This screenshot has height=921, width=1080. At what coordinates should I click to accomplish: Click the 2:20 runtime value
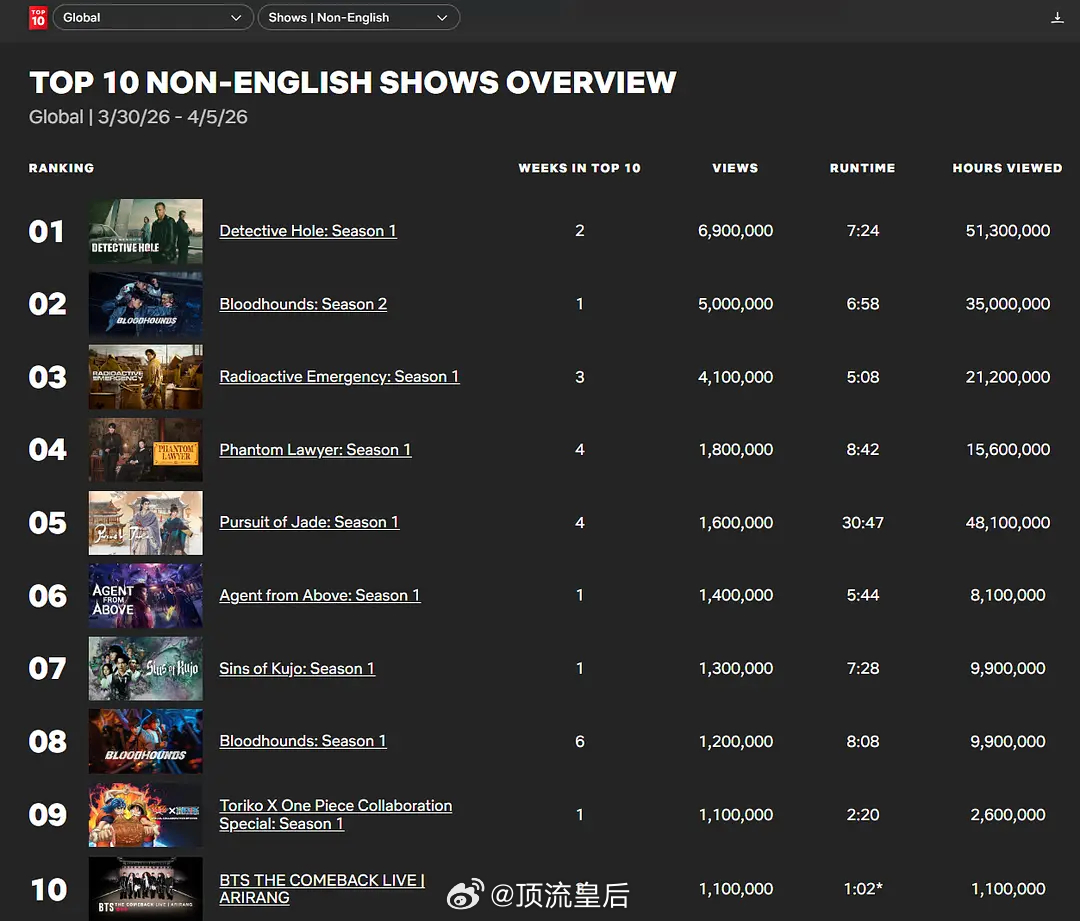[x=862, y=814]
